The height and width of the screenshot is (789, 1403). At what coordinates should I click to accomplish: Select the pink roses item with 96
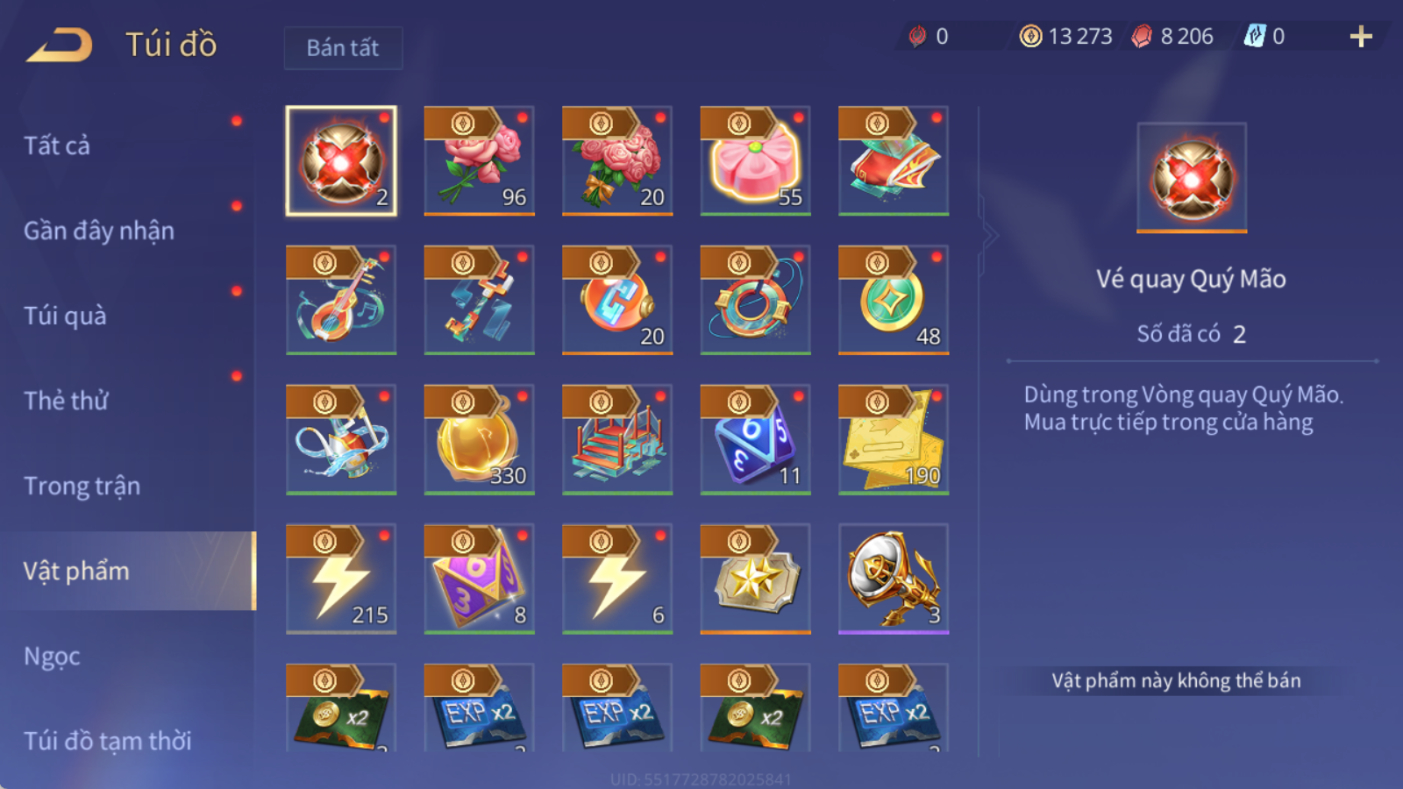pos(479,161)
